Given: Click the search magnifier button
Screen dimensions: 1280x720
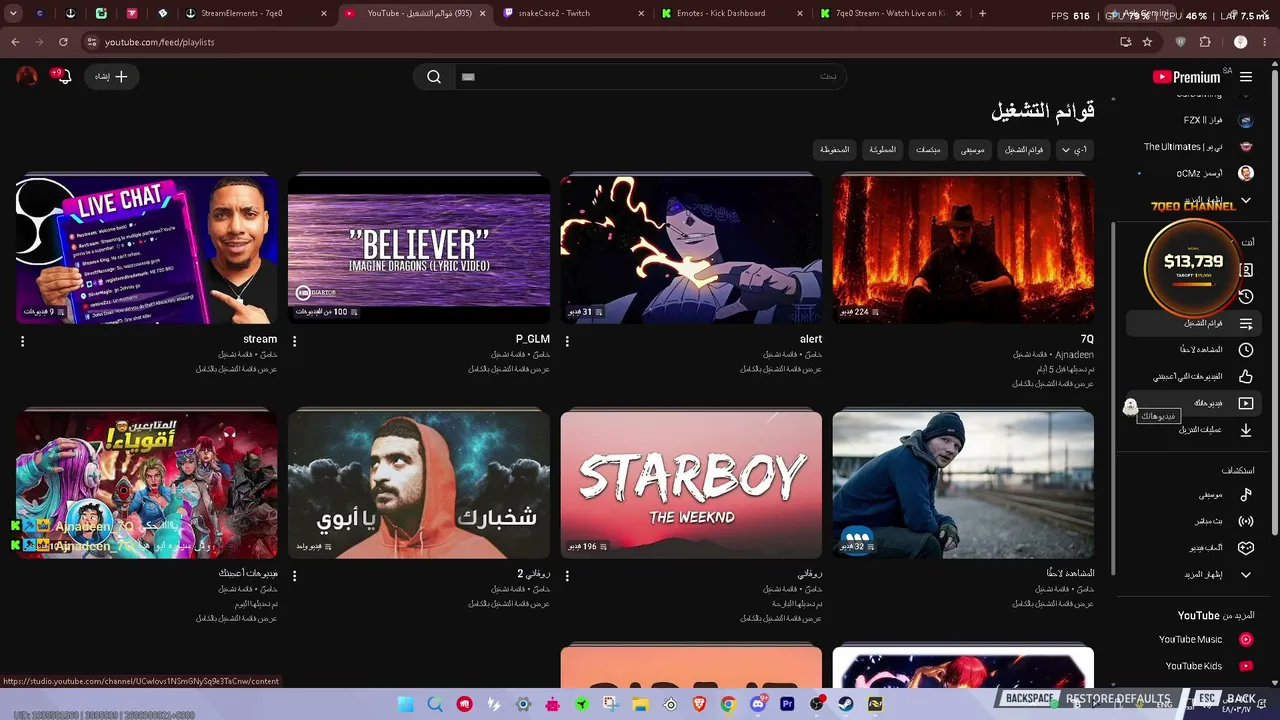Looking at the screenshot, I should click(x=434, y=77).
